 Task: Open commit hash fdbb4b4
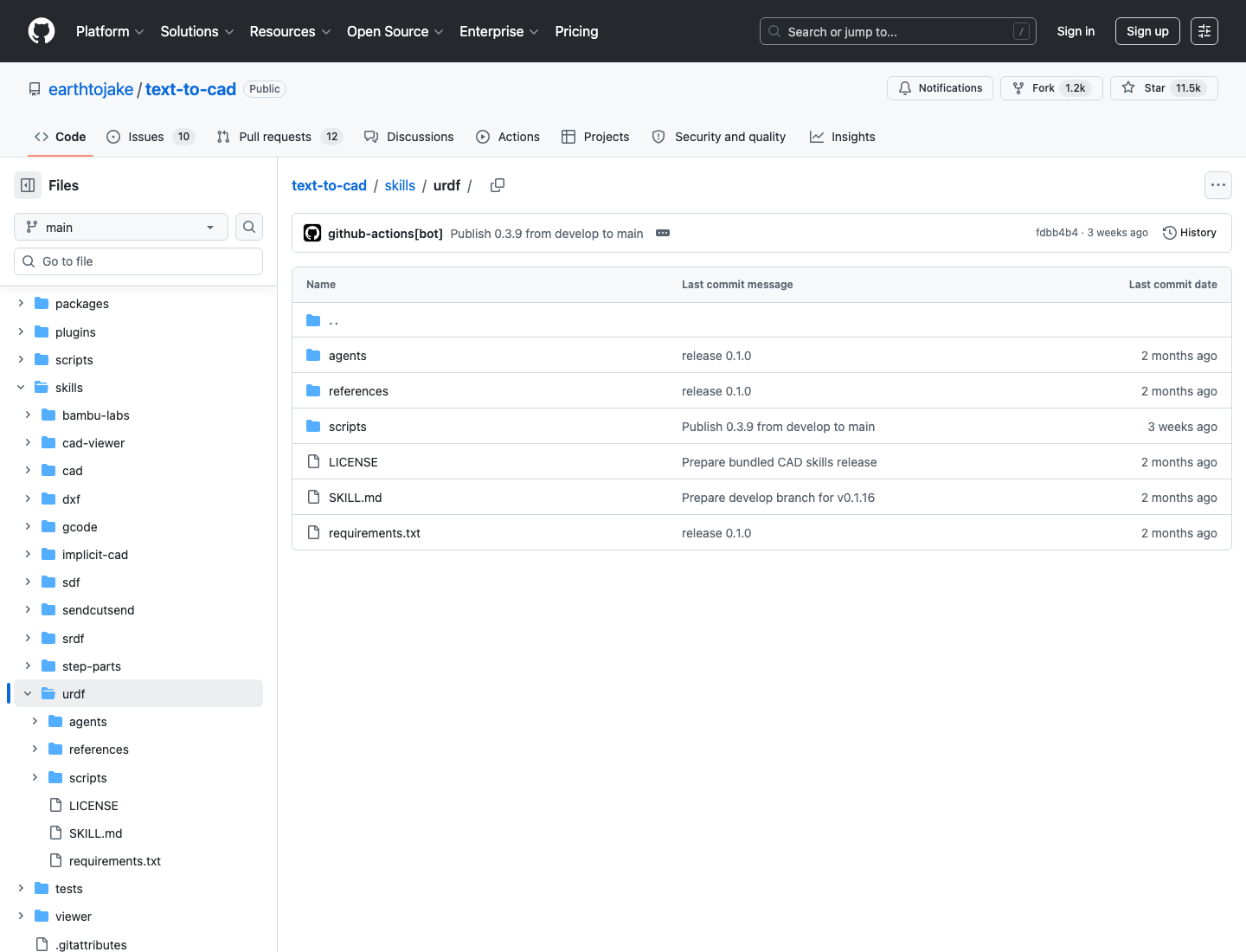pos(1057,233)
